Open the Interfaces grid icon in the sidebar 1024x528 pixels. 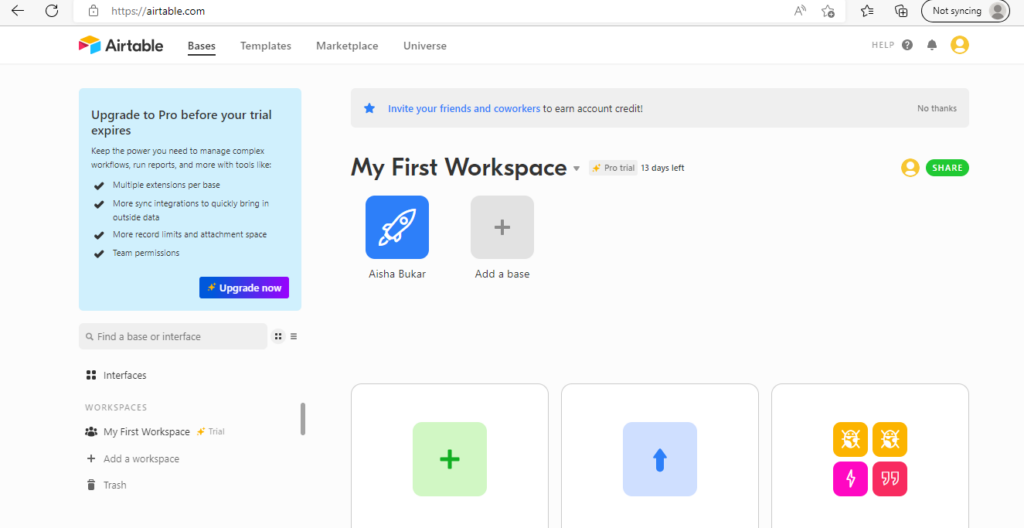[91, 375]
